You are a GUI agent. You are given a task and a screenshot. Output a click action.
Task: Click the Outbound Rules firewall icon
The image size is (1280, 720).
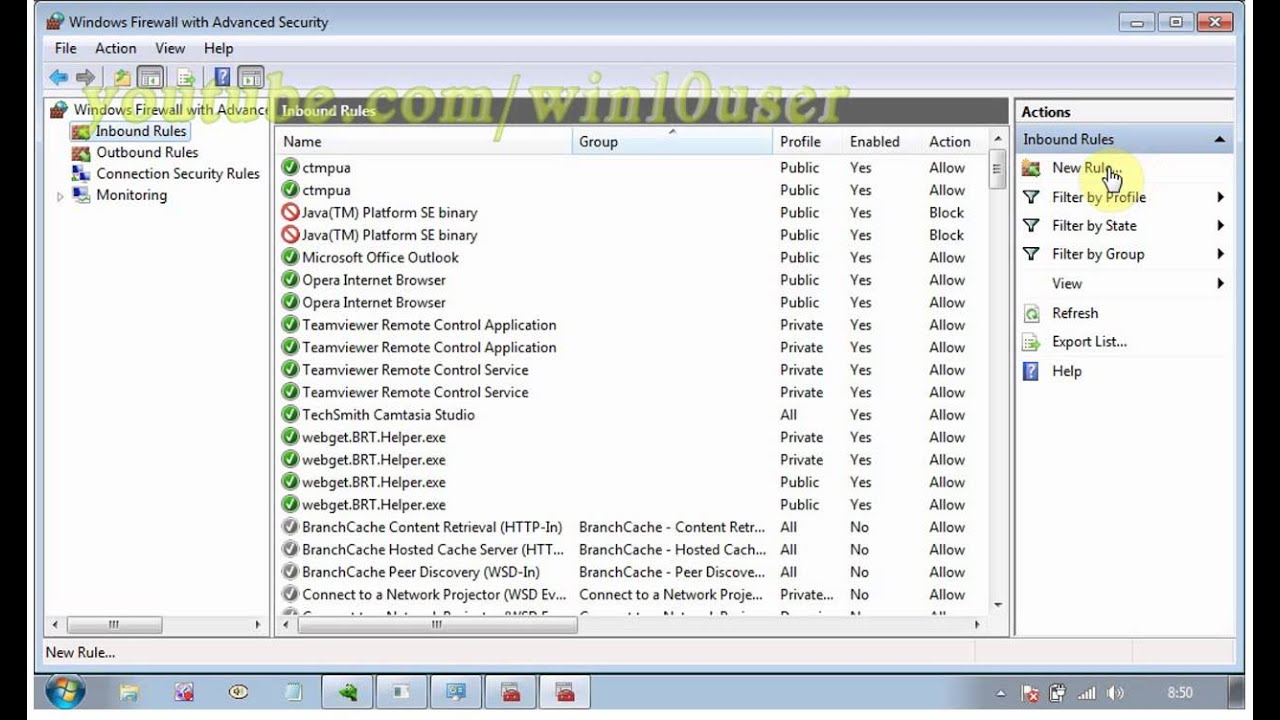pos(81,152)
